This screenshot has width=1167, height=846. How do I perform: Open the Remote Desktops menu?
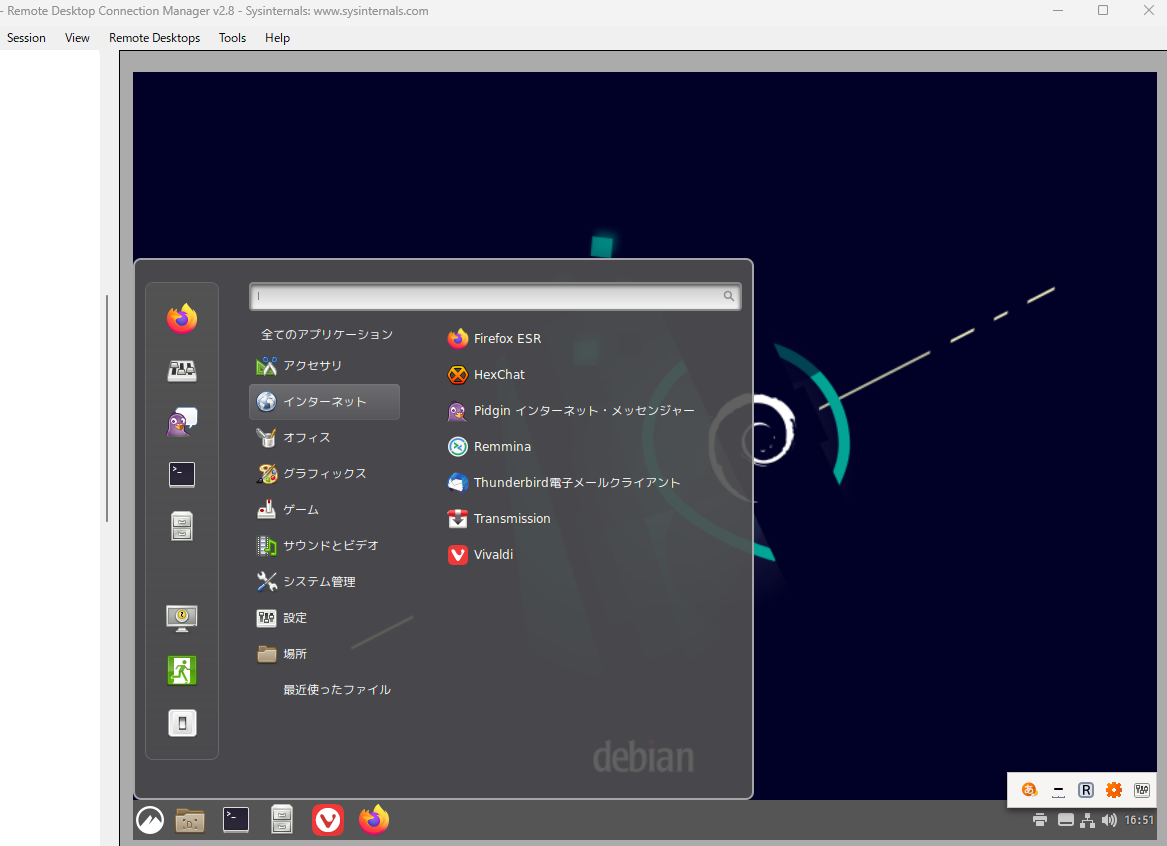154,38
